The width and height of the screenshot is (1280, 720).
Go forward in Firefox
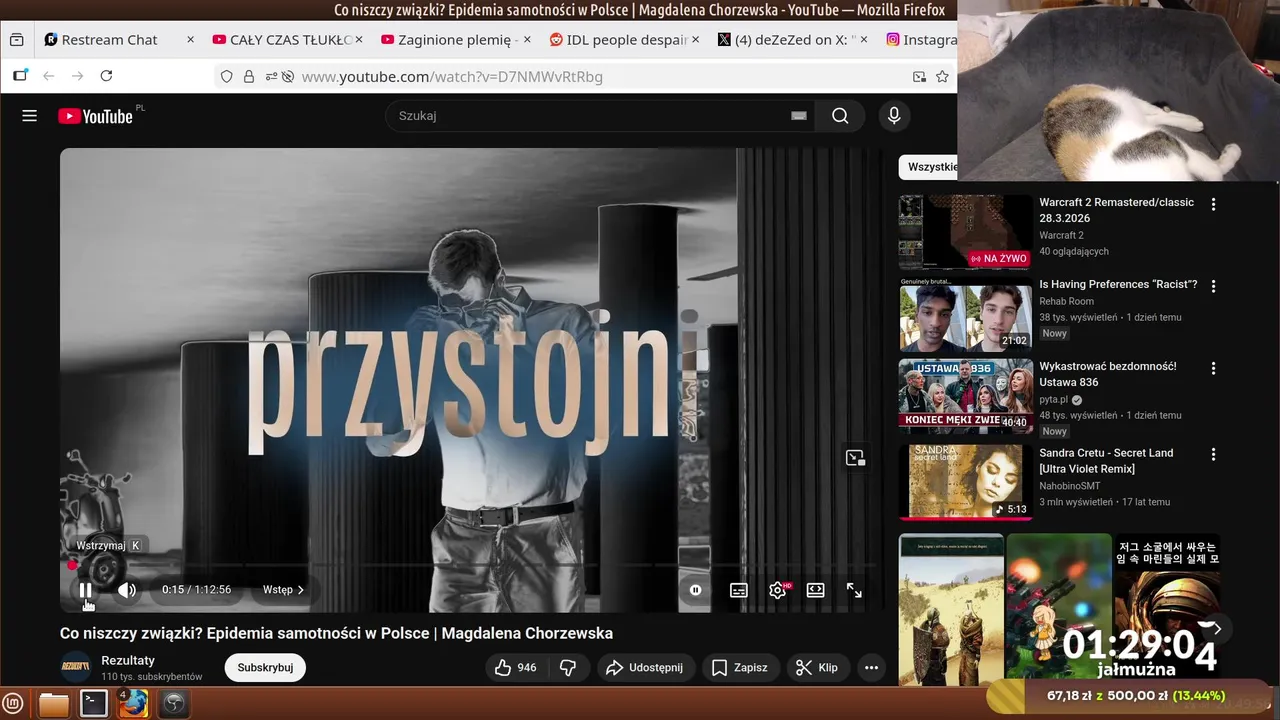point(77,76)
